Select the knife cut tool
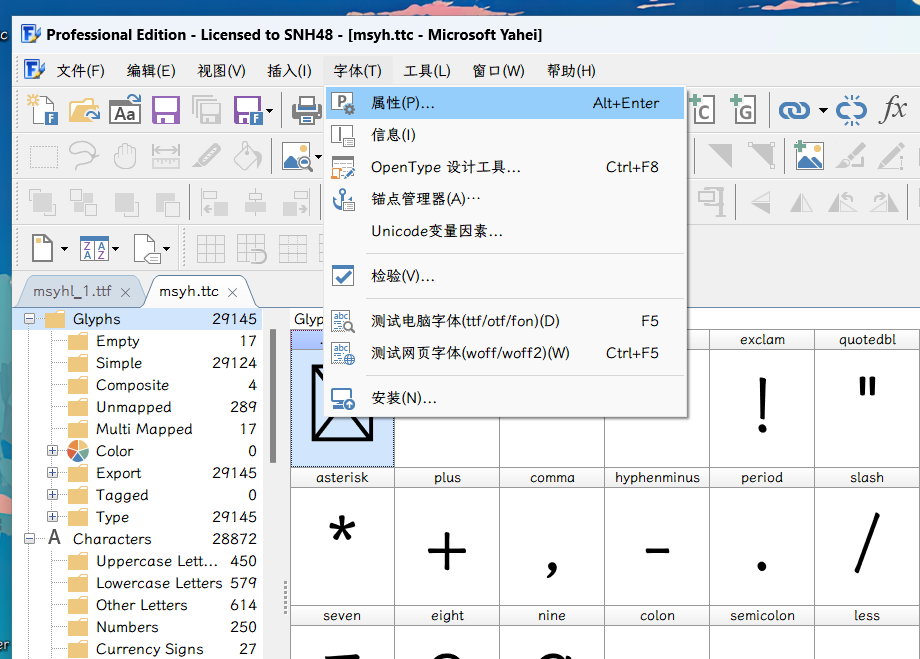 tap(207, 156)
